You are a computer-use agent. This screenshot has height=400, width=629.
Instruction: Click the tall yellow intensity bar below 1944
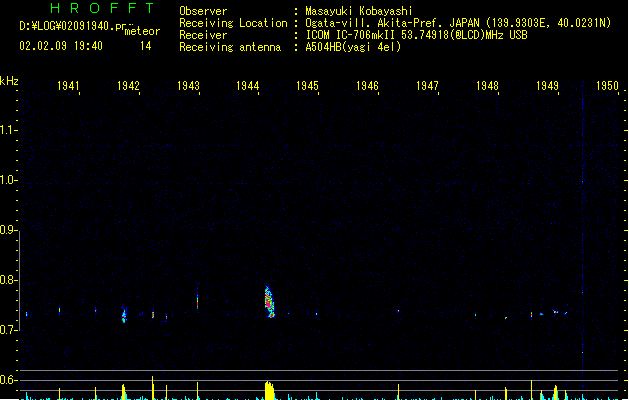270,390
